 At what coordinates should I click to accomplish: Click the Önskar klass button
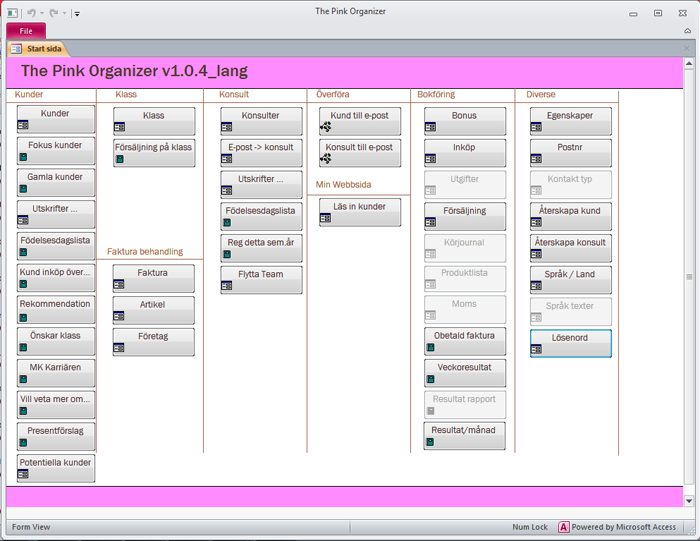[x=56, y=341]
